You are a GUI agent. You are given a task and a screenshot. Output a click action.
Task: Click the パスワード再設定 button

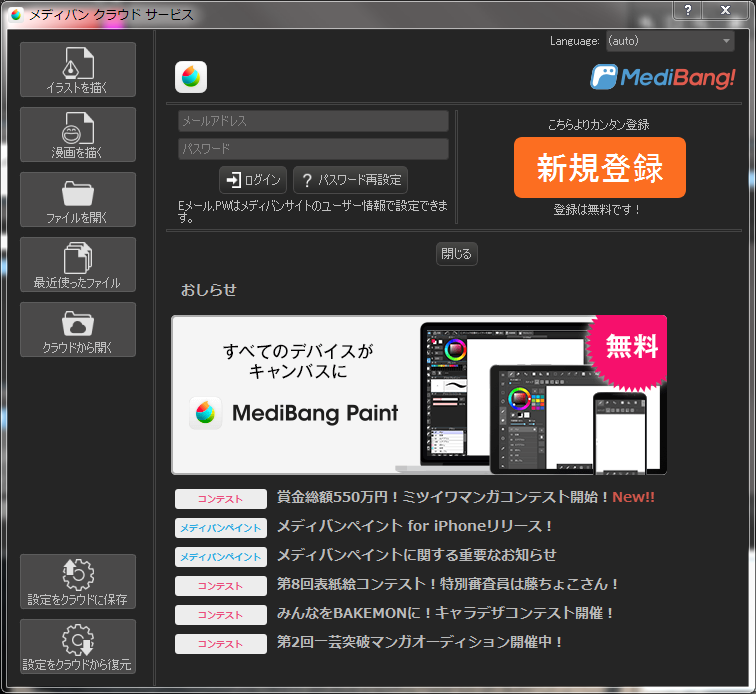click(351, 180)
